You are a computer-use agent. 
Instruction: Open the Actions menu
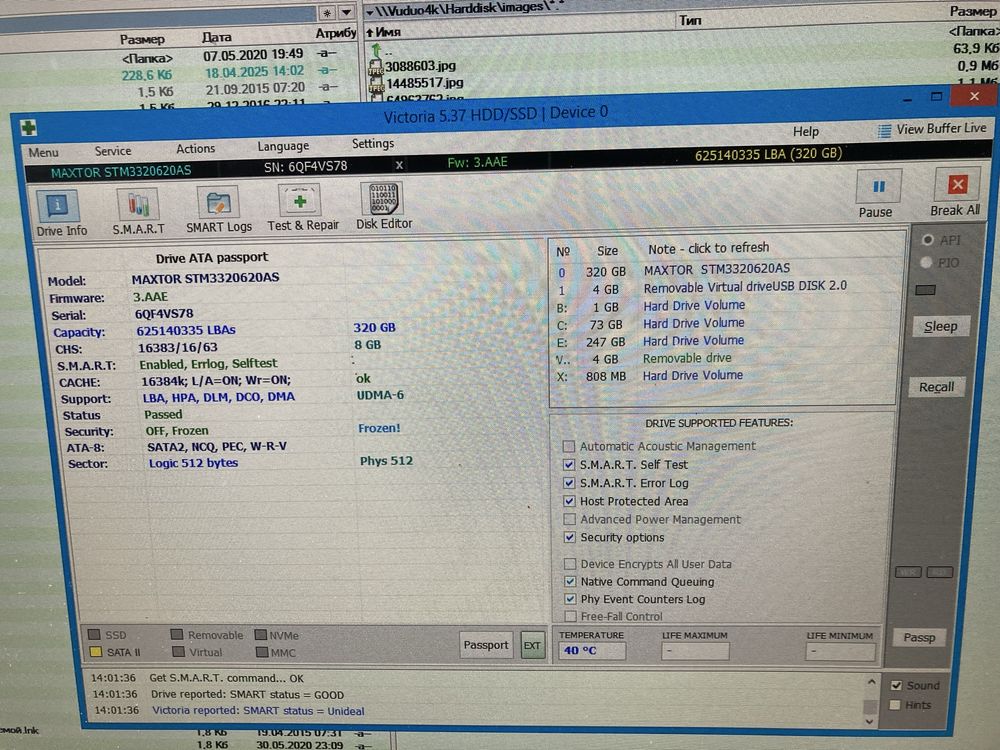[x=195, y=149]
